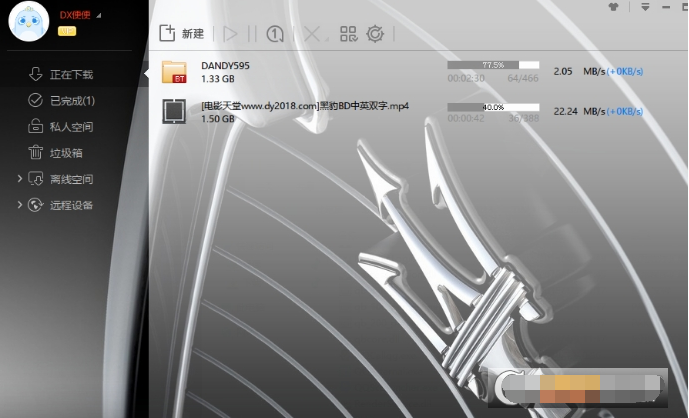The width and height of the screenshot is (689, 418).
Task: Delete task using the X icon
Action: (x=312, y=34)
